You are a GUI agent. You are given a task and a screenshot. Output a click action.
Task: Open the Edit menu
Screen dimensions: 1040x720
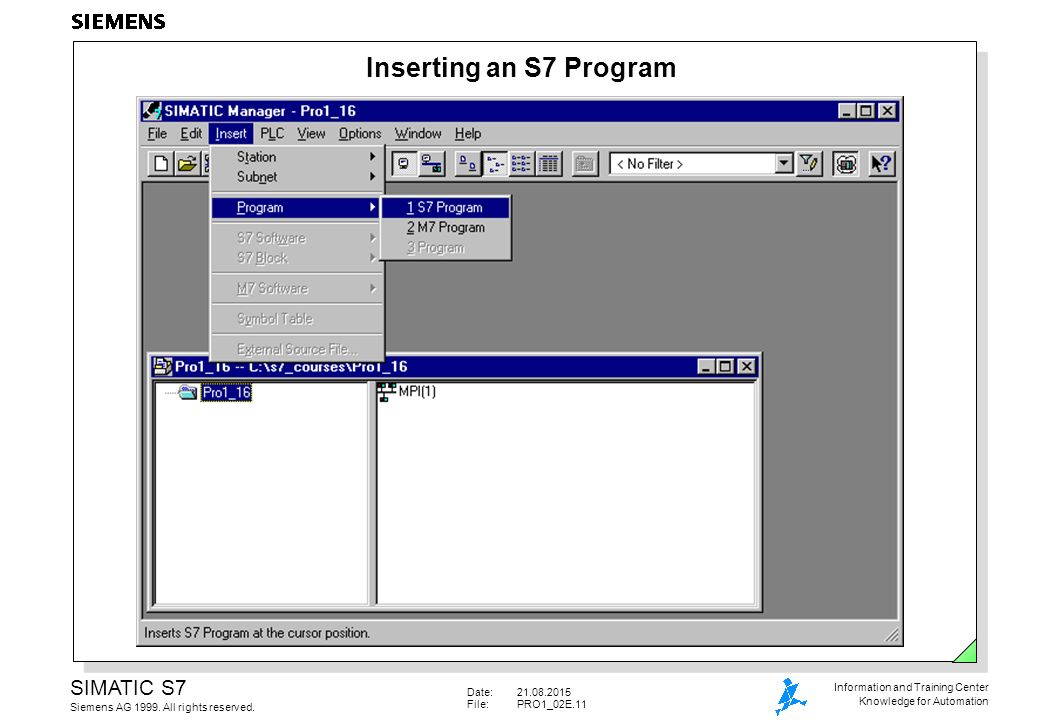[191, 133]
